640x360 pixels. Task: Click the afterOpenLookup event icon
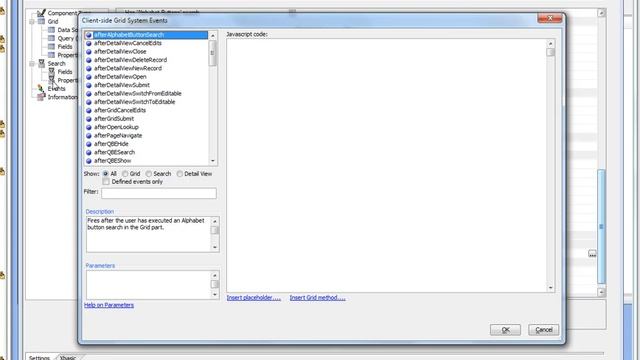pos(89,127)
